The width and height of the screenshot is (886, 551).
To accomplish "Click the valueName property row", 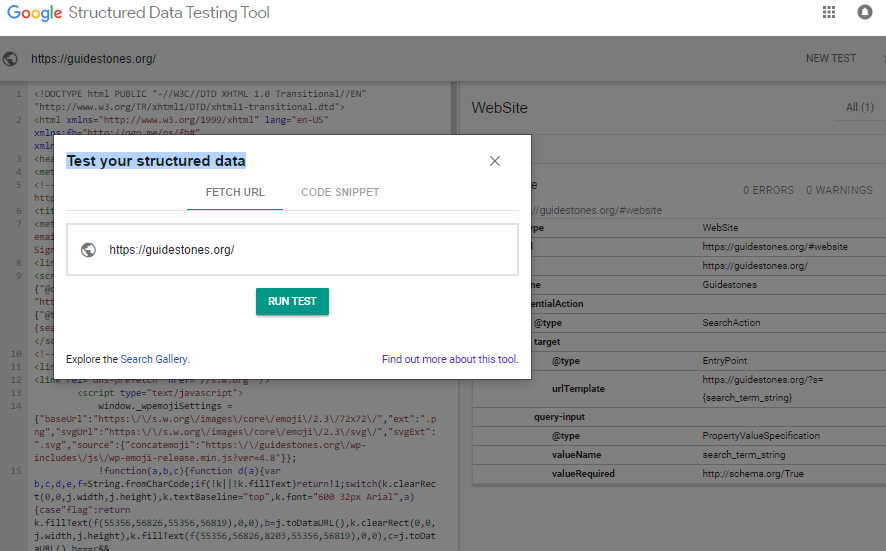I will pos(680,455).
